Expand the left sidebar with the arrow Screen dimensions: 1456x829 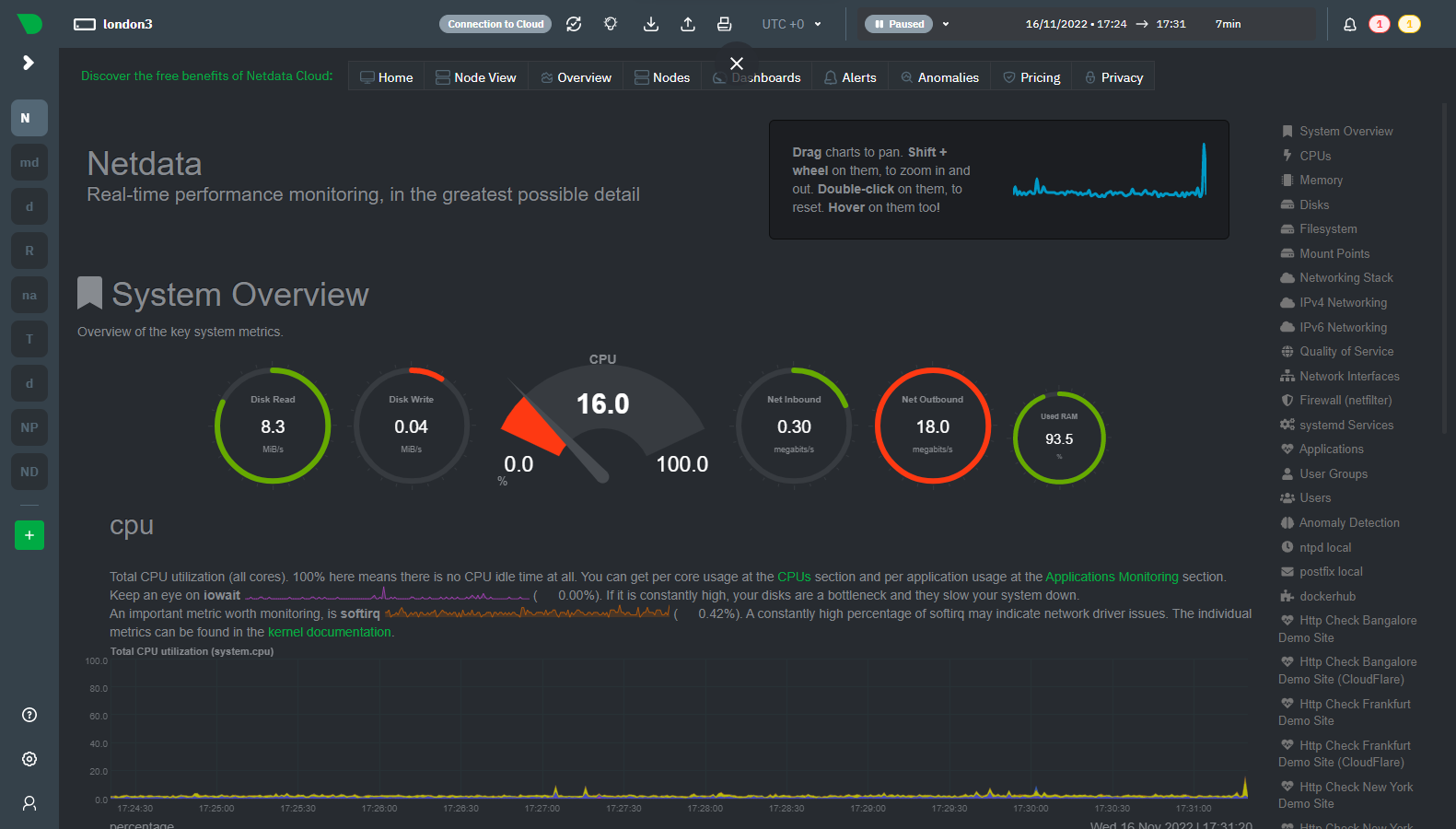coord(29,63)
